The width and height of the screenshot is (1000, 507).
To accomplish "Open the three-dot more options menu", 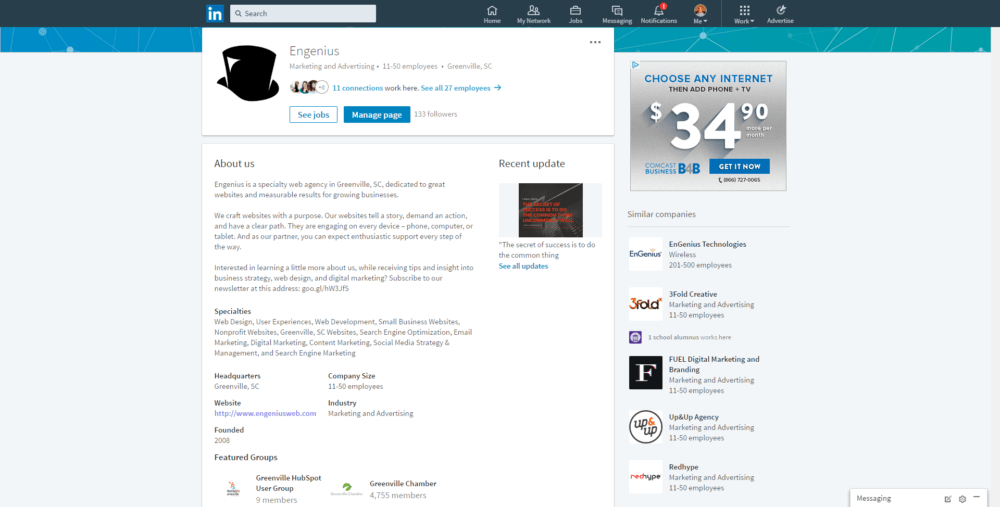I will click(595, 42).
